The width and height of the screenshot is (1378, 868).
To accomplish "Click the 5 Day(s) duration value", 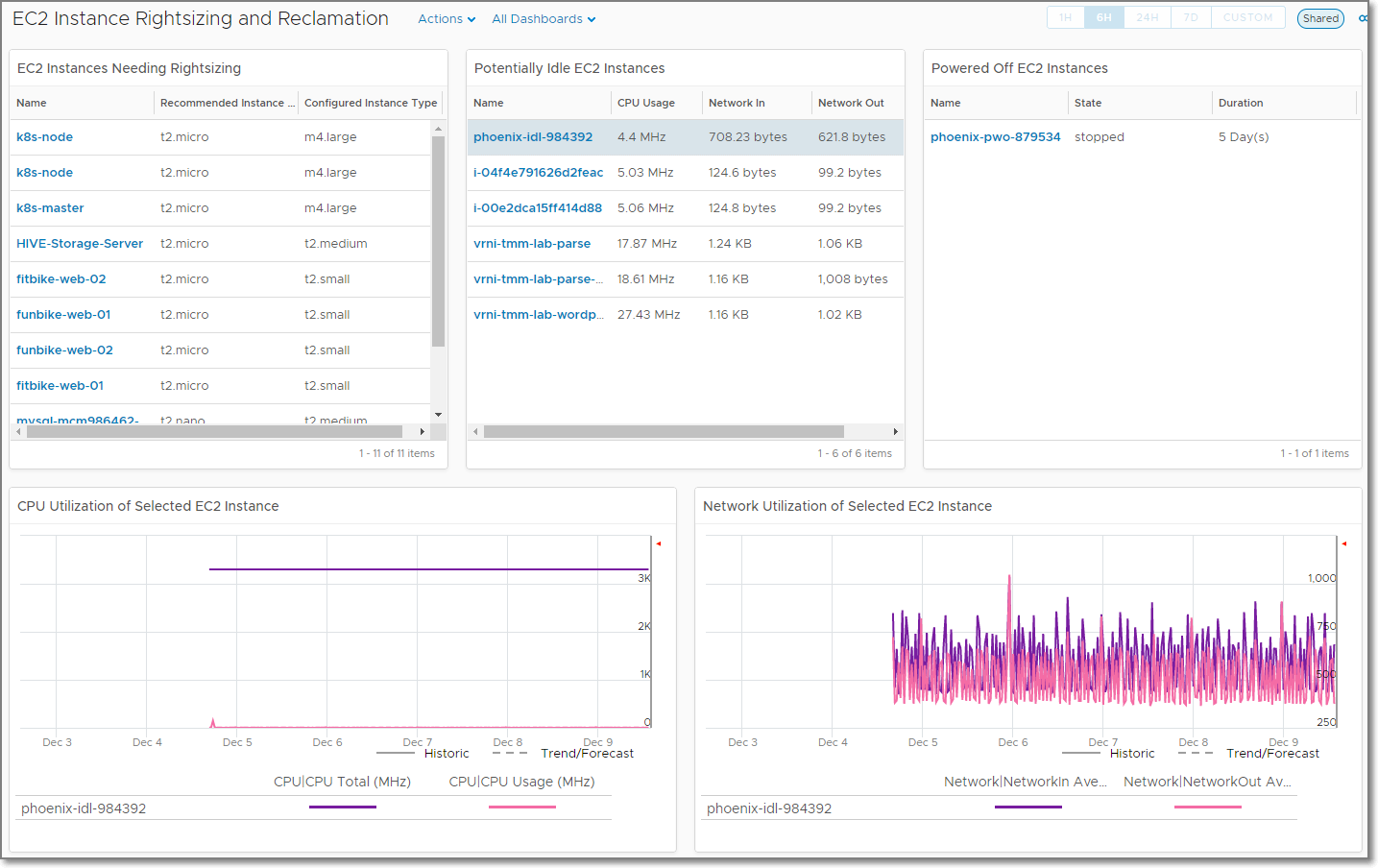I will [1244, 137].
